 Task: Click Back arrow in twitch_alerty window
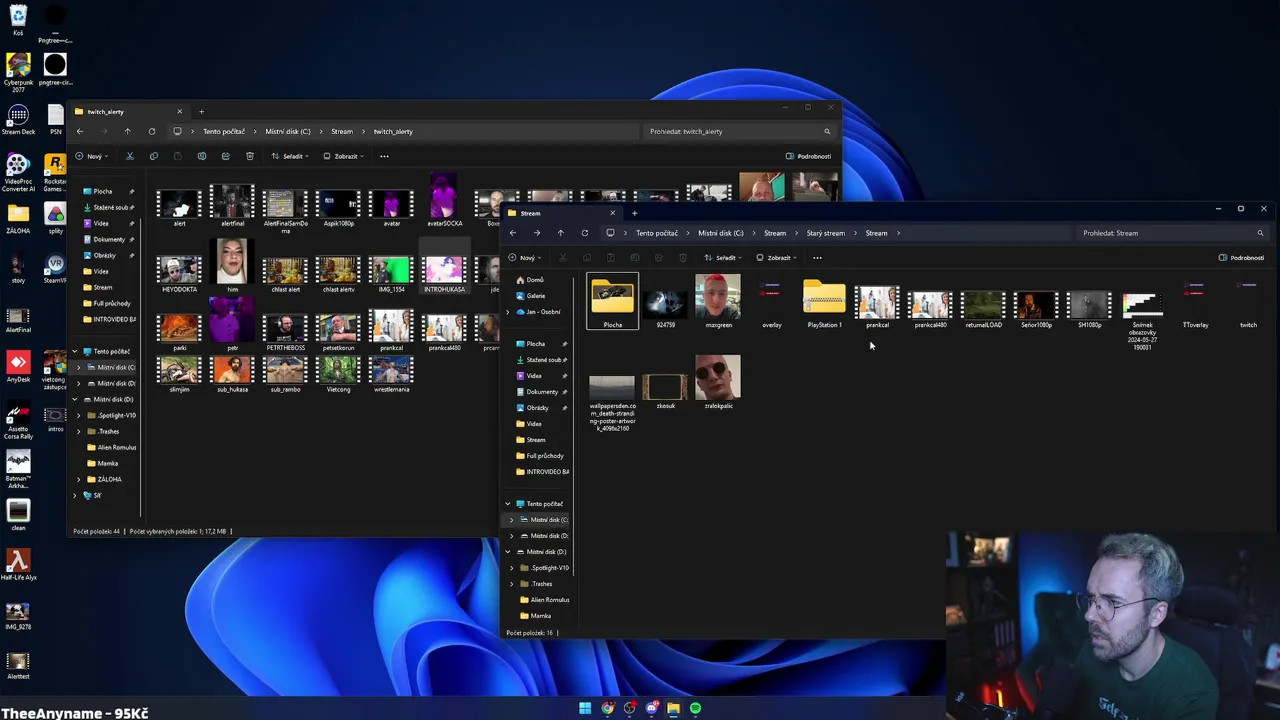[x=80, y=131]
